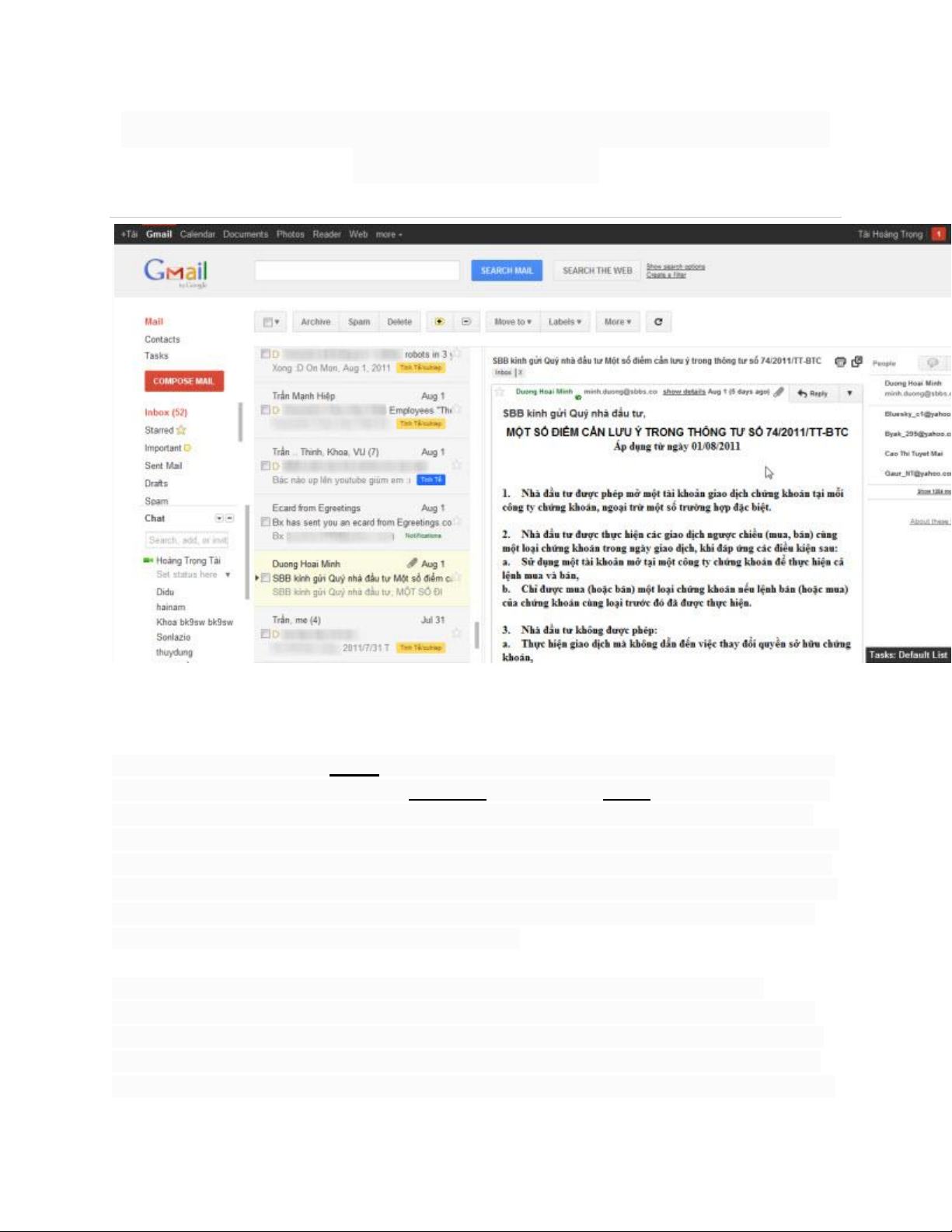This screenshot has height=1232, width=952.
Task: Open Calendar in the top navigation bar
Action: [197, 234]
